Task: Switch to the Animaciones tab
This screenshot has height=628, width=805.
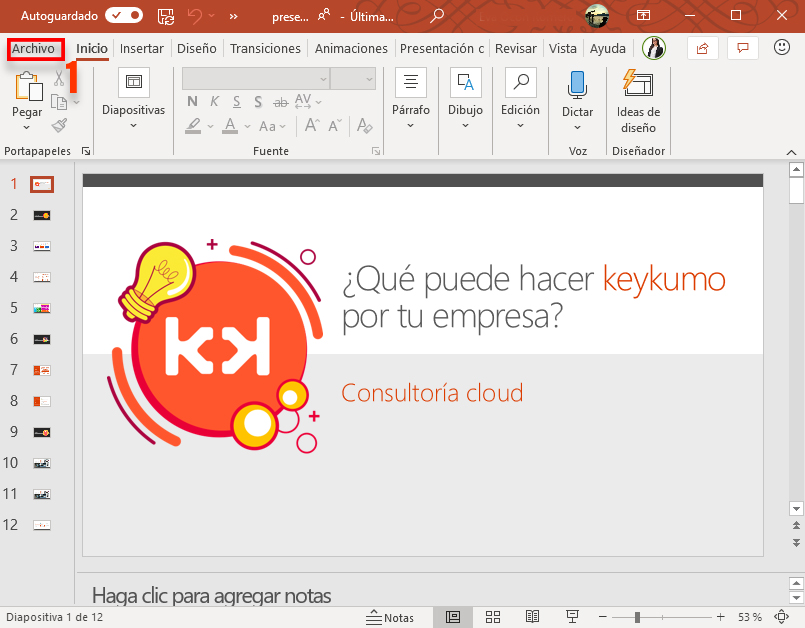Action: (351, 49)
